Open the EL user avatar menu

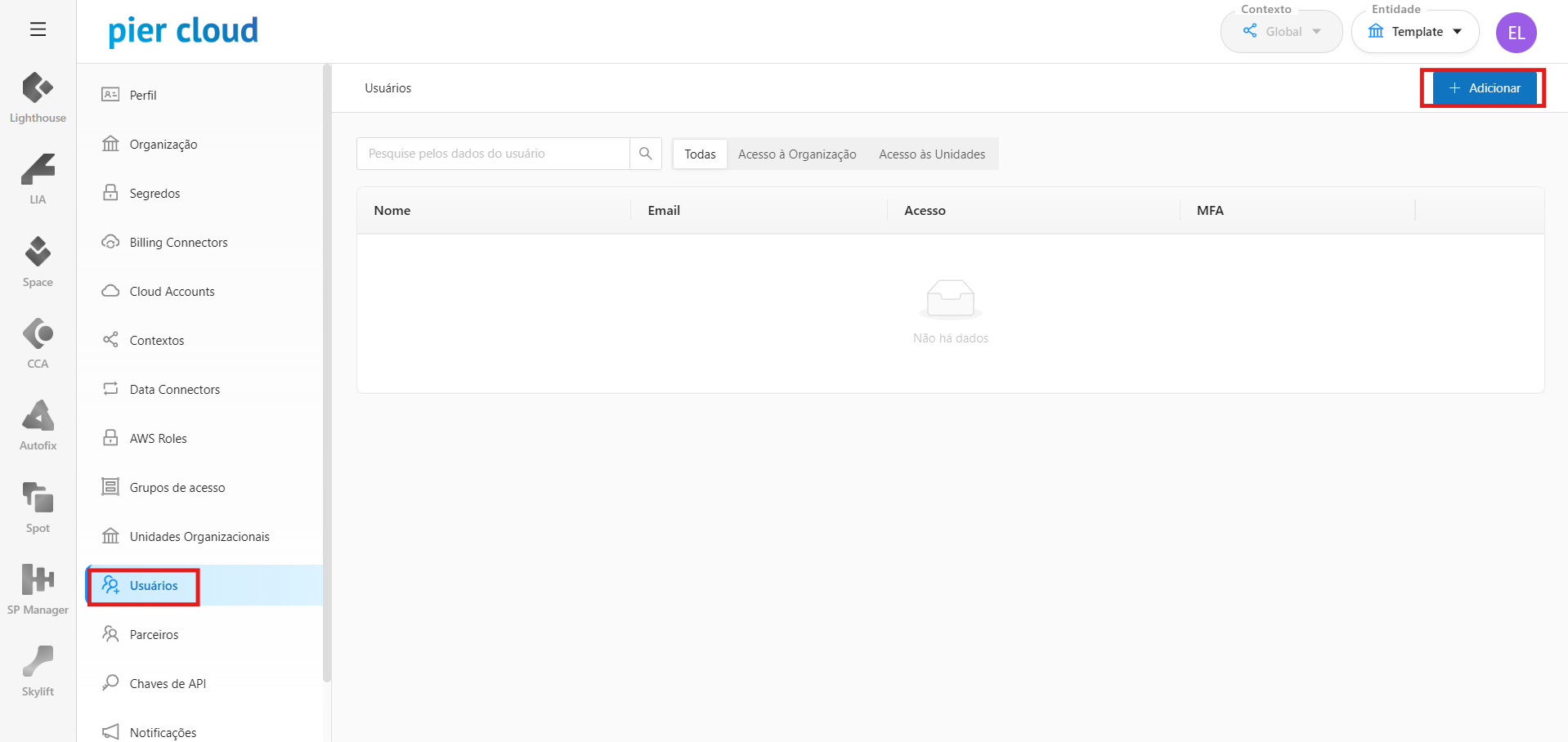(1516, 33)
